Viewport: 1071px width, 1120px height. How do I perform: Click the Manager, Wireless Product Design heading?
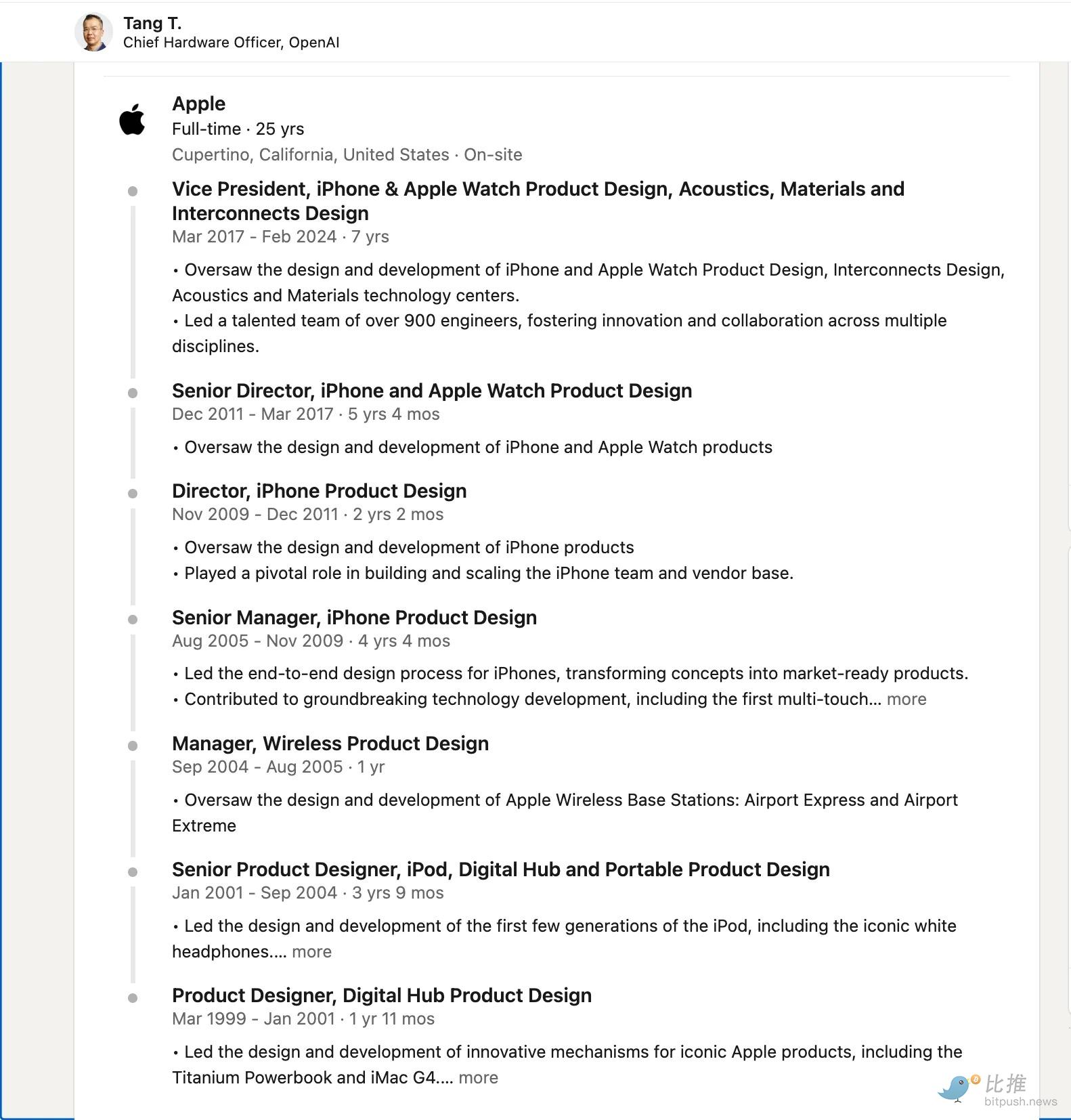pos(330,744)
